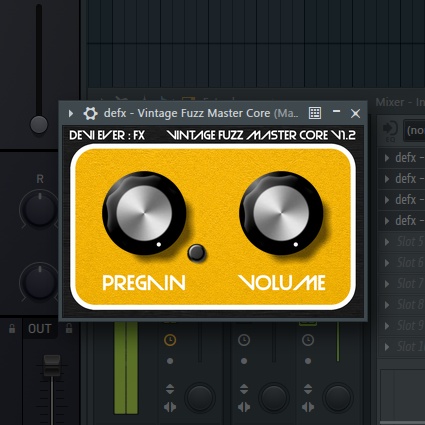Click the round knob in middle mixer track
425x425 pixels.
point(274,398)
